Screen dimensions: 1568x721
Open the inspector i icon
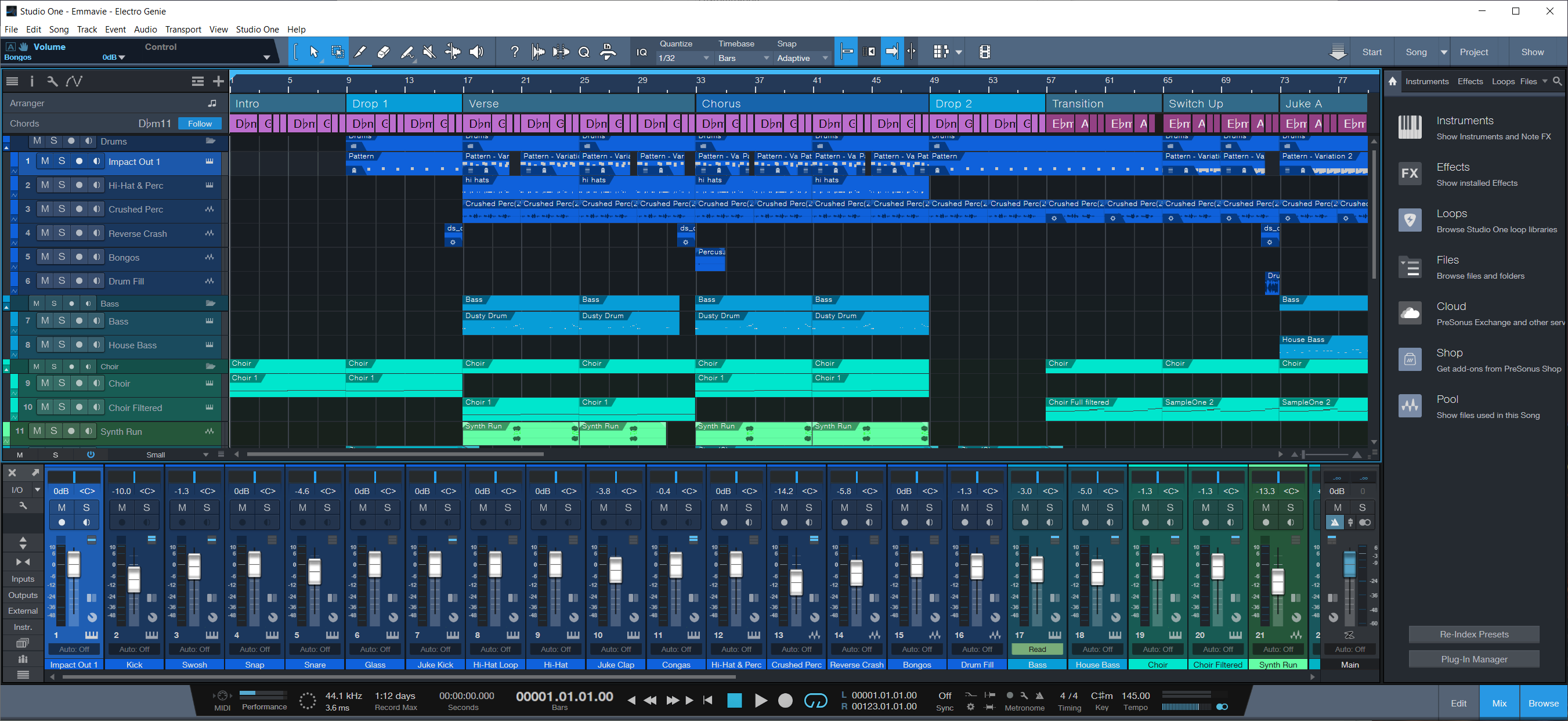[32, 81]
